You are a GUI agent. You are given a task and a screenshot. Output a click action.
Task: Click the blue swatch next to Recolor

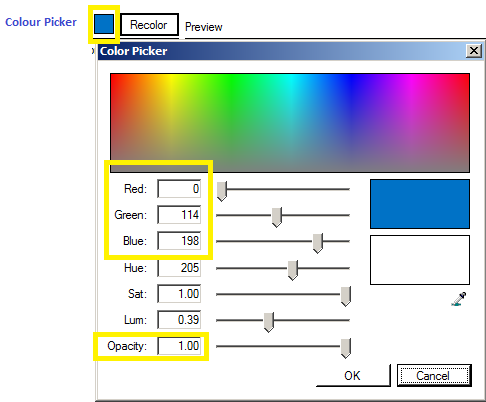click(104, 24)
